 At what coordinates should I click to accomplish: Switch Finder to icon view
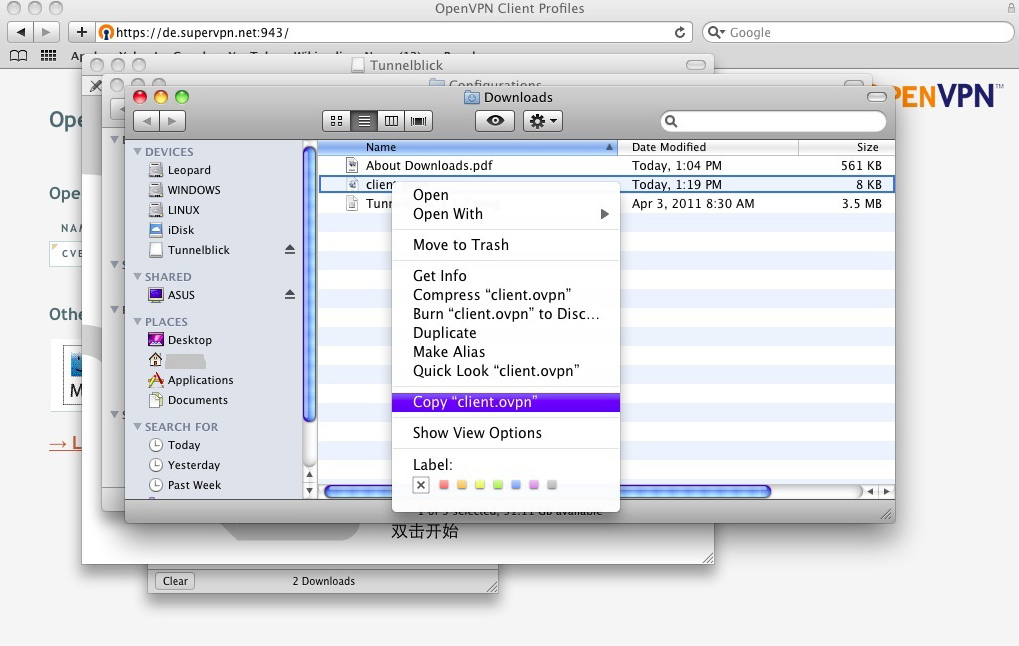pos(336,121)
